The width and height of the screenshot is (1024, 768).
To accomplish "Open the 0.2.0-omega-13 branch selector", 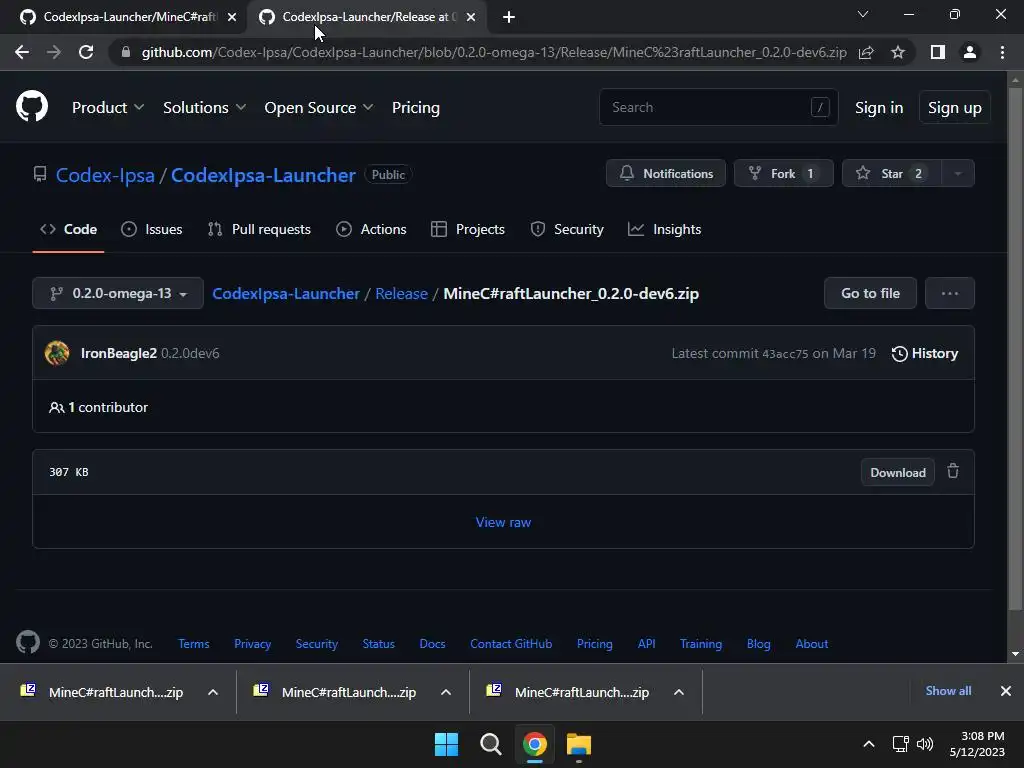I will coord(118,293).
